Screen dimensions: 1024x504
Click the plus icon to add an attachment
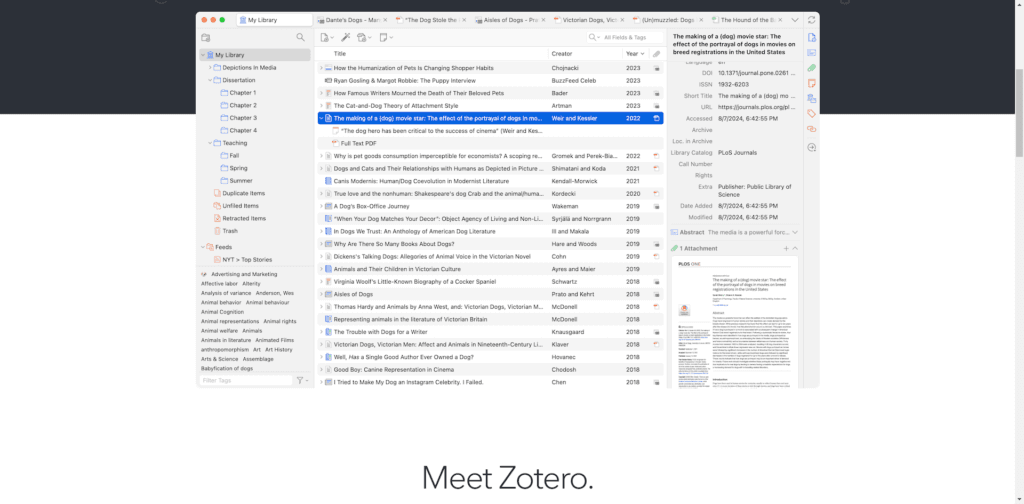pyautogui.click(x=786, y=249)
